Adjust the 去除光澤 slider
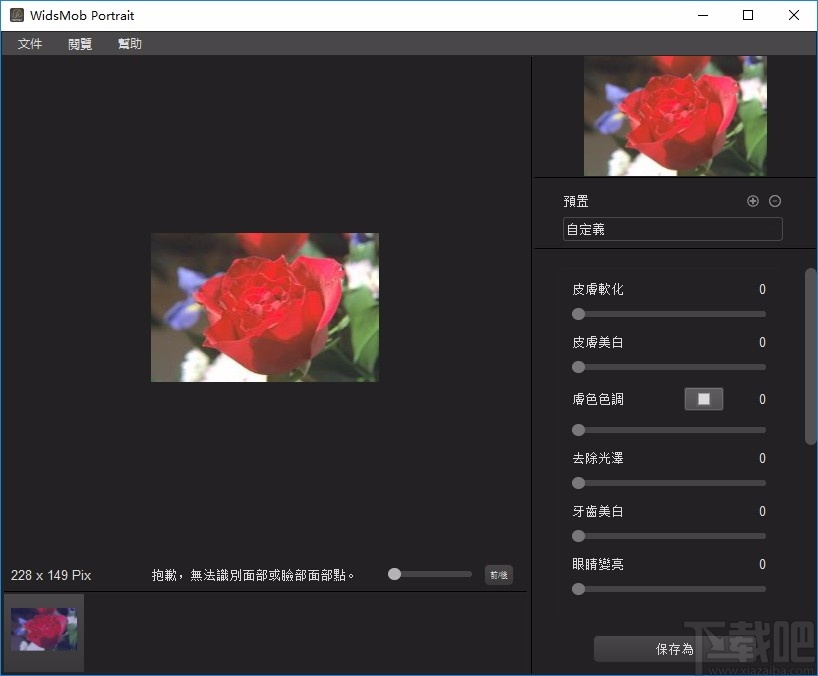Image resolution: width=818 pixels, height=676 pixels. (x=671, y=483)
